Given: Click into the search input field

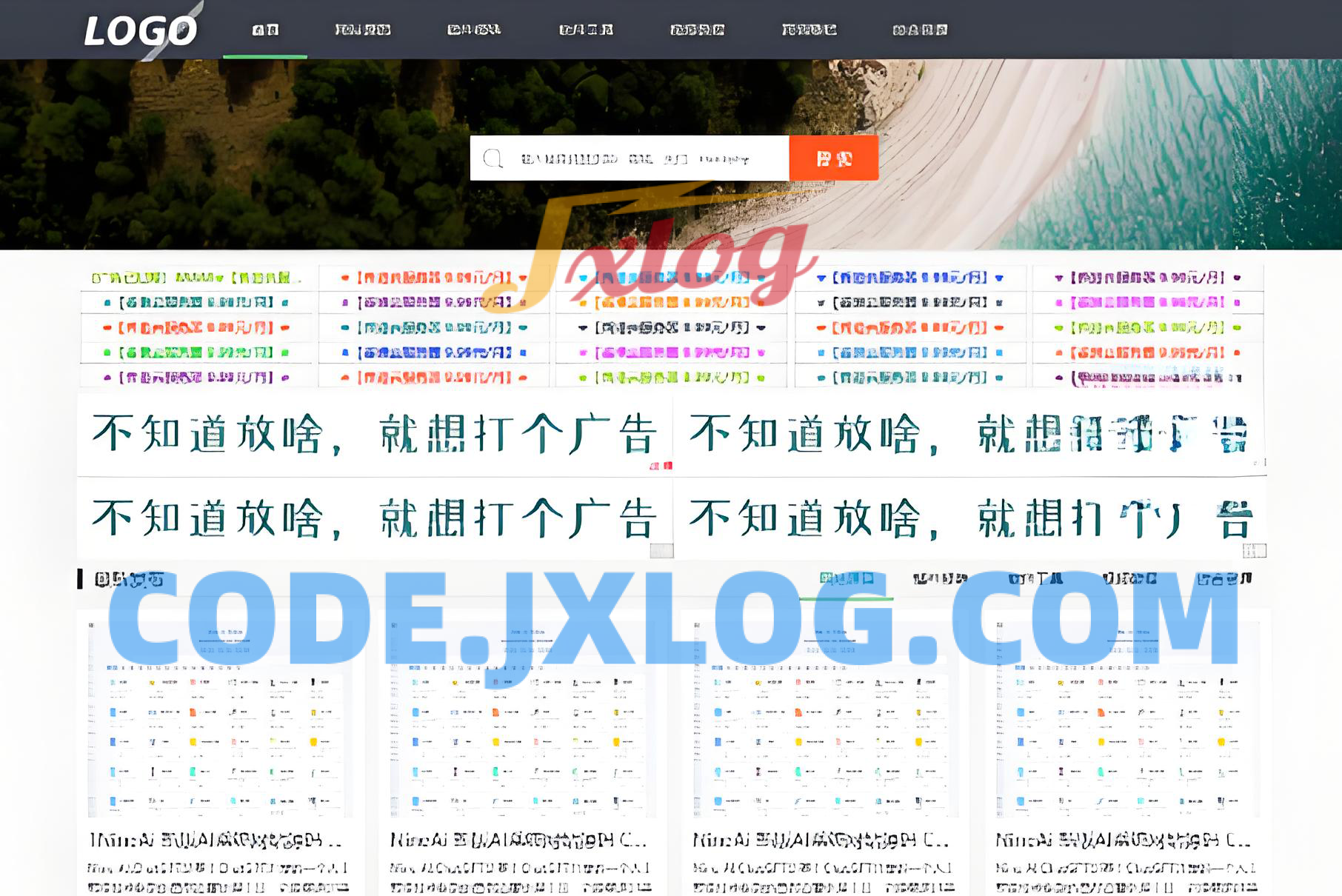Looking at the screenshot, I should coord(637,158).
